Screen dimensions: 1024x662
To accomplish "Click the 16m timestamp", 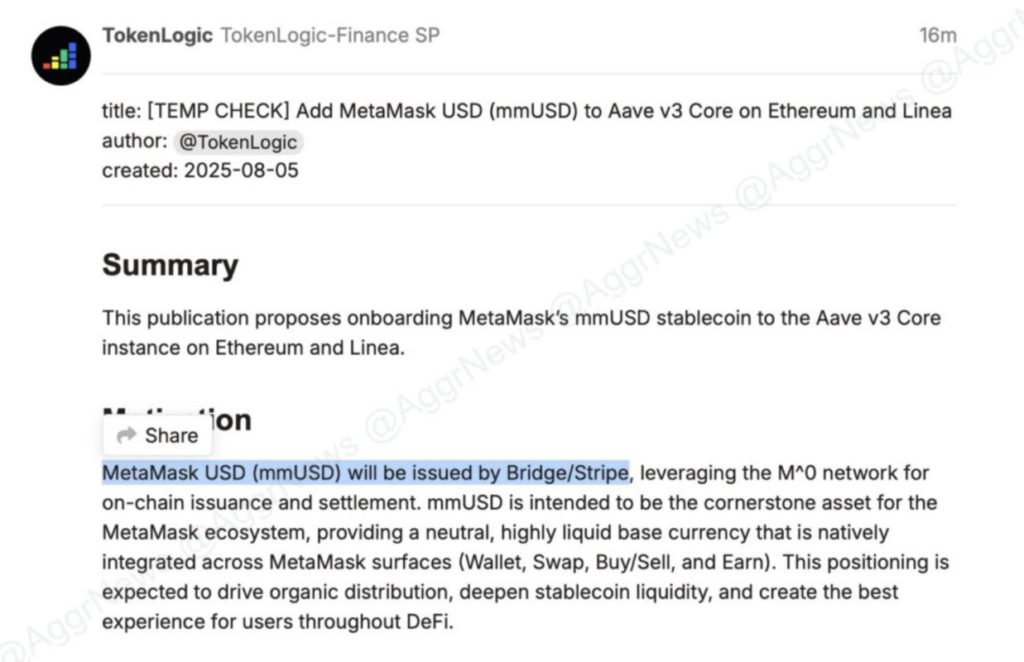I will click(938, 33).
